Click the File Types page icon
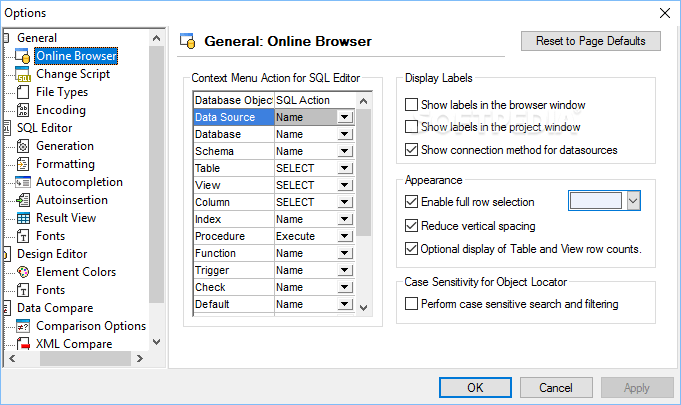 pos(23,92)
